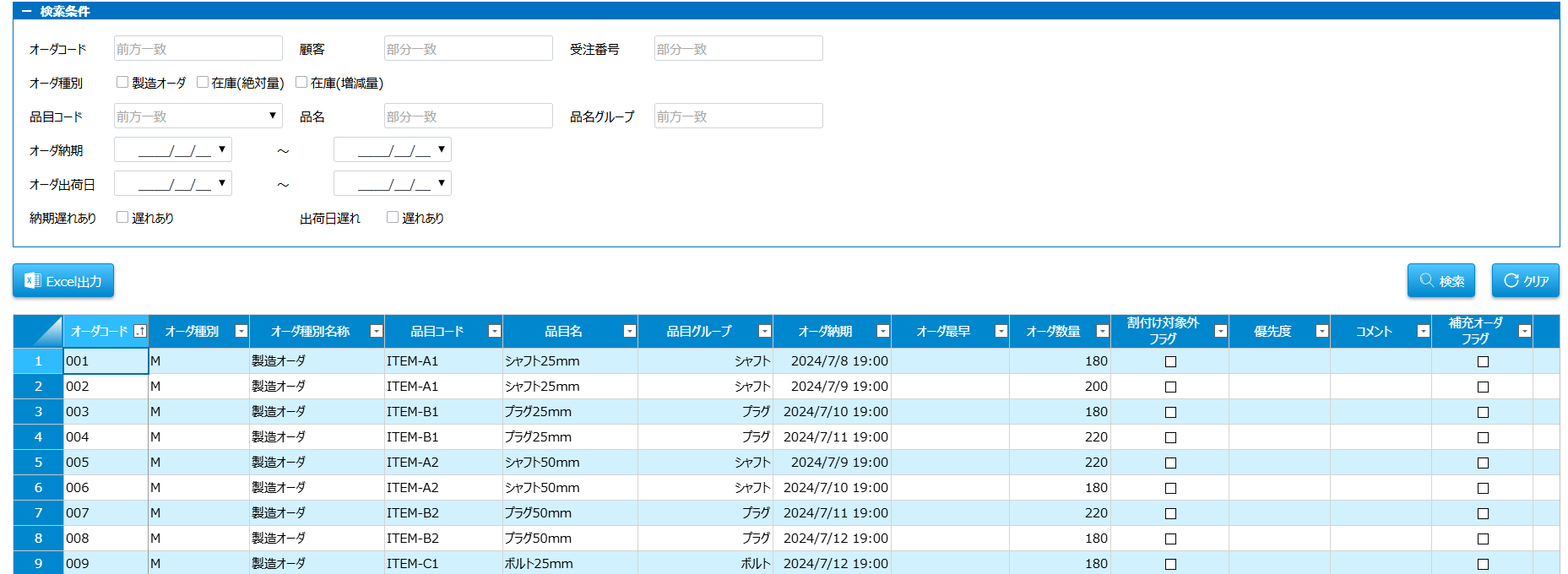This screenshot has height=574, width=1568.
Task: Click 2024/7/8 19:00 due date cell
Action: coord(832,360)
